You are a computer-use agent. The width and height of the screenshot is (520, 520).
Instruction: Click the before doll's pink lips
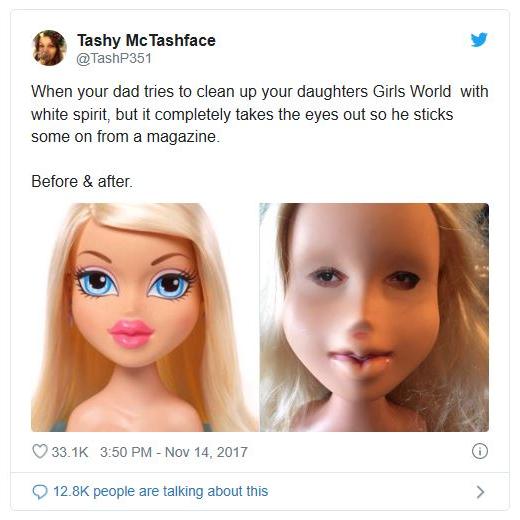[x=131, y=333]
